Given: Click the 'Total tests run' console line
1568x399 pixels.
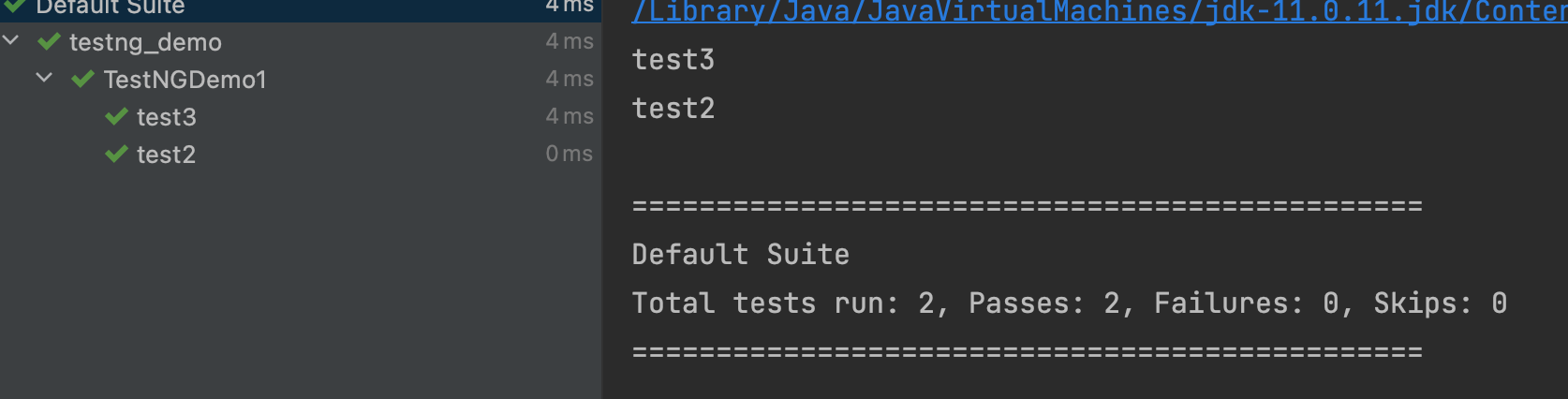Looking at the screenshot, I should click(x=1070, y=303).
